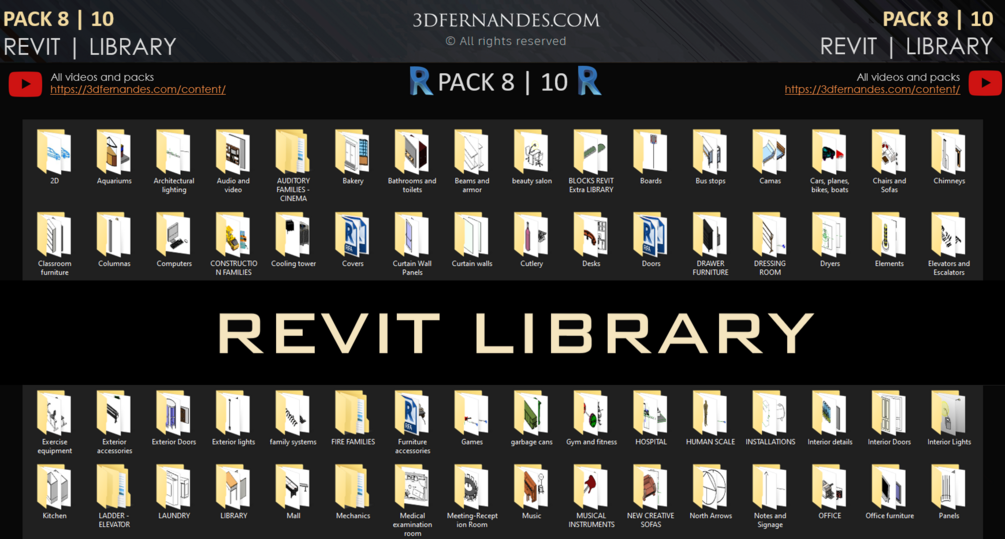This screenshot has height=539, width=1005.
Task: Click the left 3dfernandes.com/content link
Action: pos(138,90)
